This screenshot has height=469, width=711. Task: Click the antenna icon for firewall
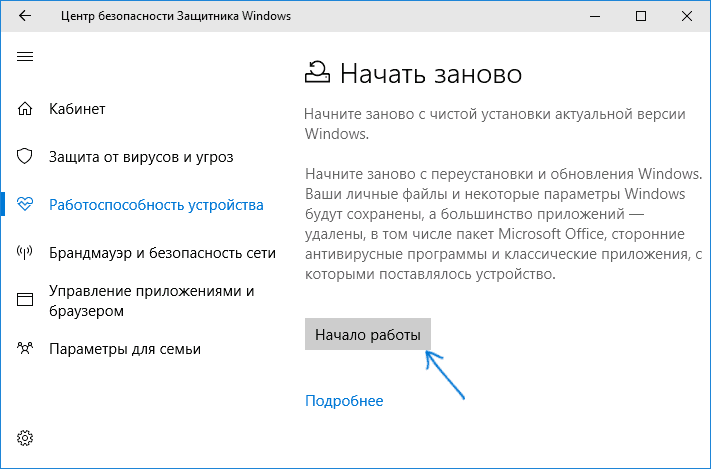25,252
